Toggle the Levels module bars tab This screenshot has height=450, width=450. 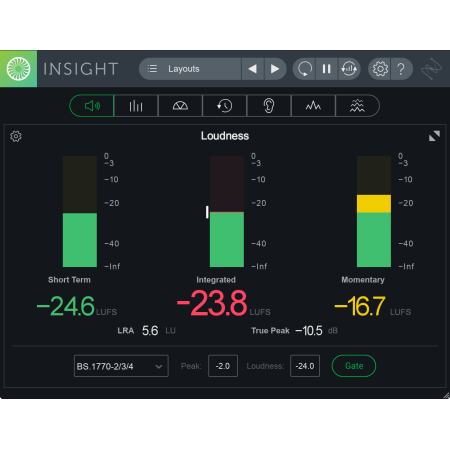[x=136, y=106]
